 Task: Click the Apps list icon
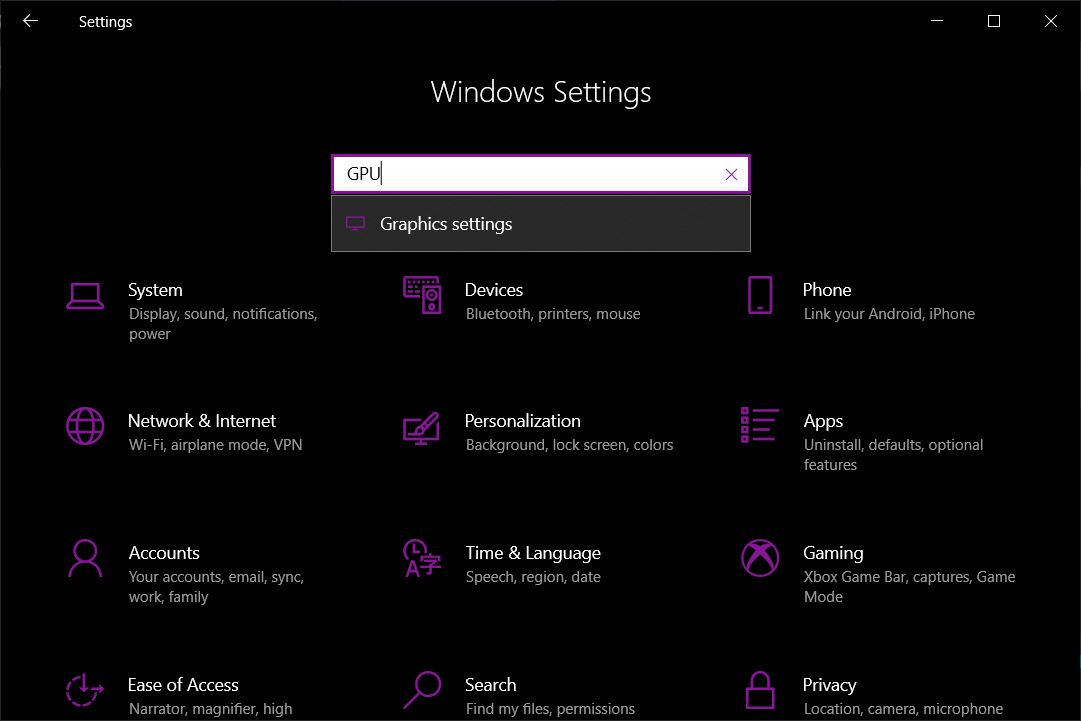tap(760, 426)
